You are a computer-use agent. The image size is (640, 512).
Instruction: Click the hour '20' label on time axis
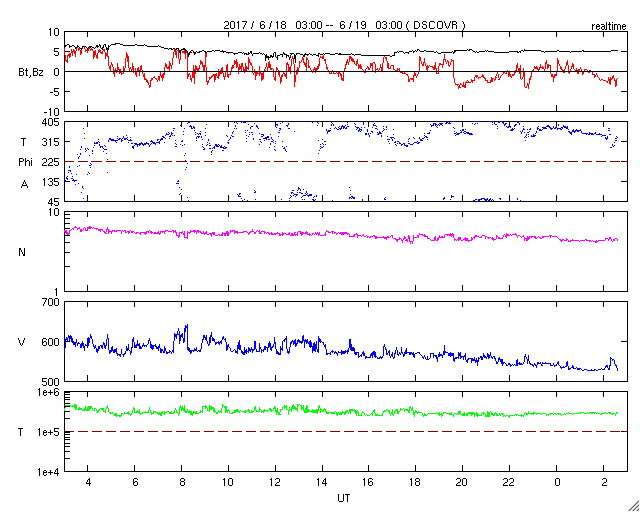coord(462,483)
